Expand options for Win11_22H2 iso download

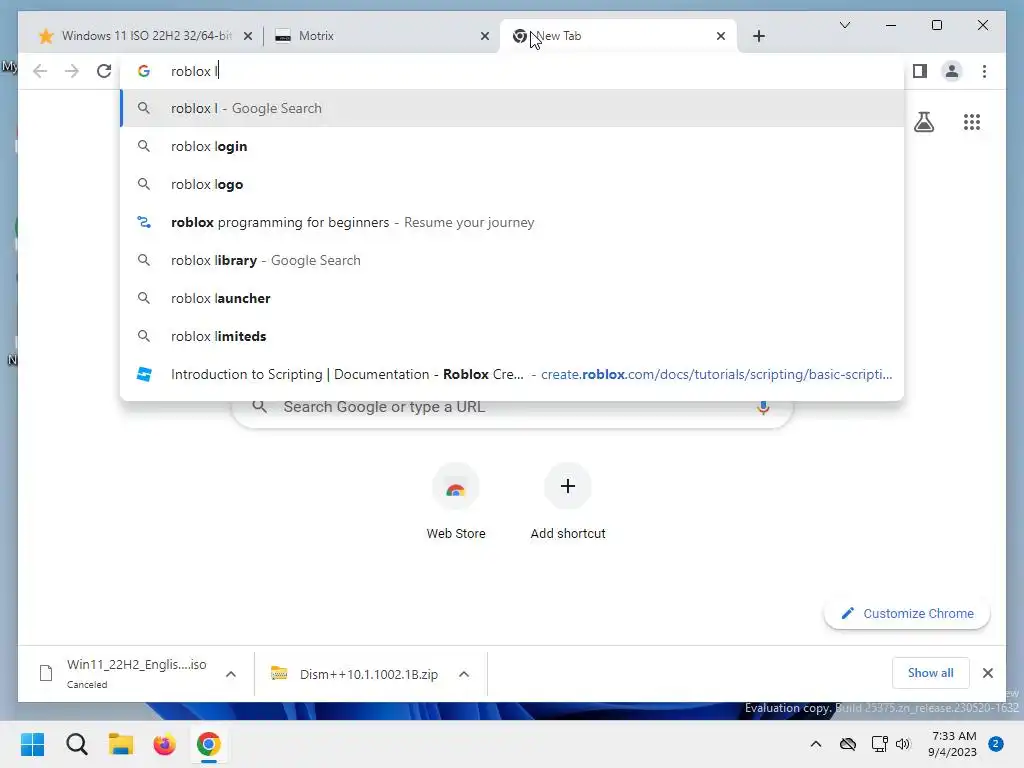(x=231, y=674)
